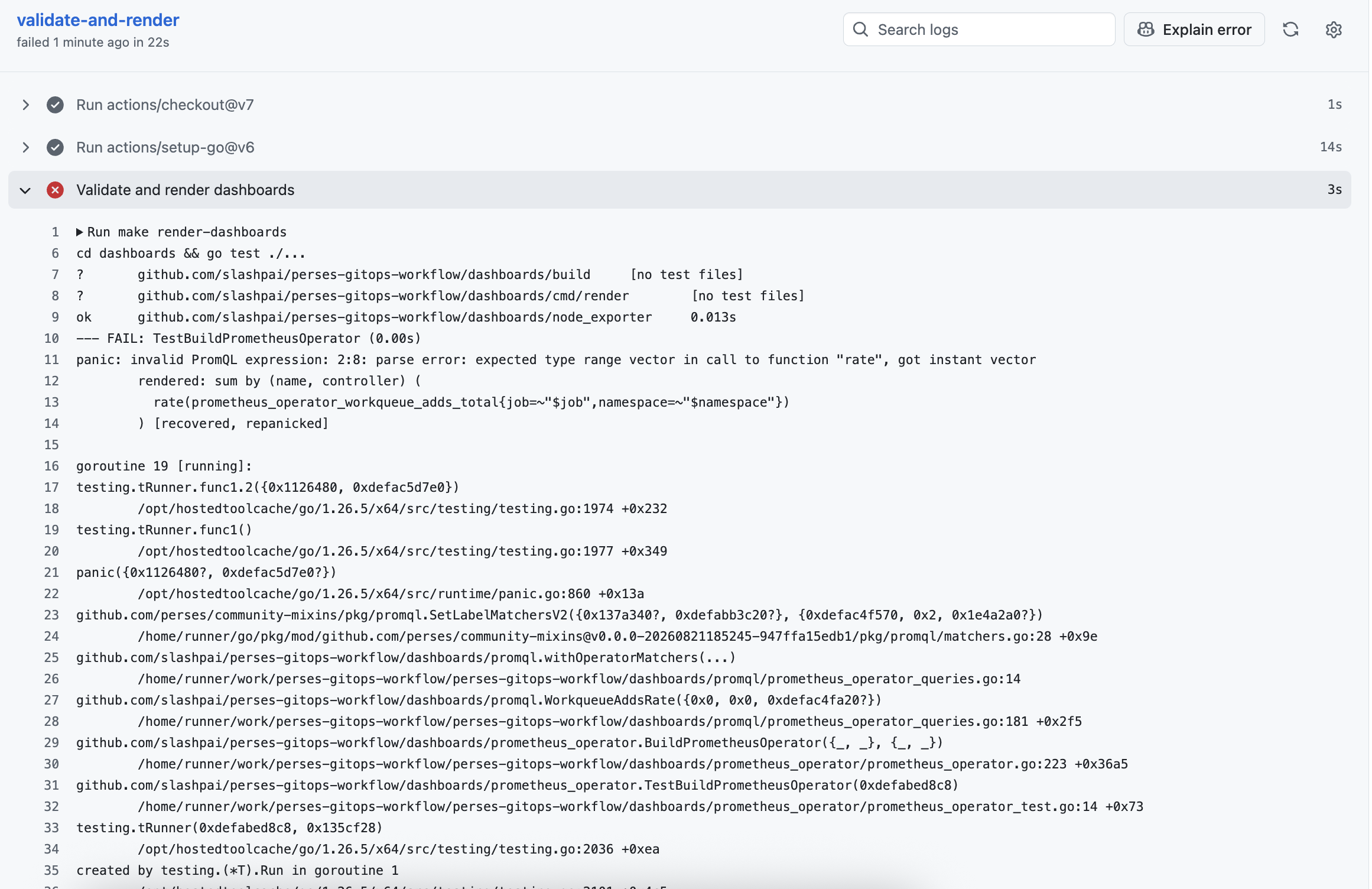
Task: Click the ) [recovered, repanicked] line
Action: (x=233, y=424)
